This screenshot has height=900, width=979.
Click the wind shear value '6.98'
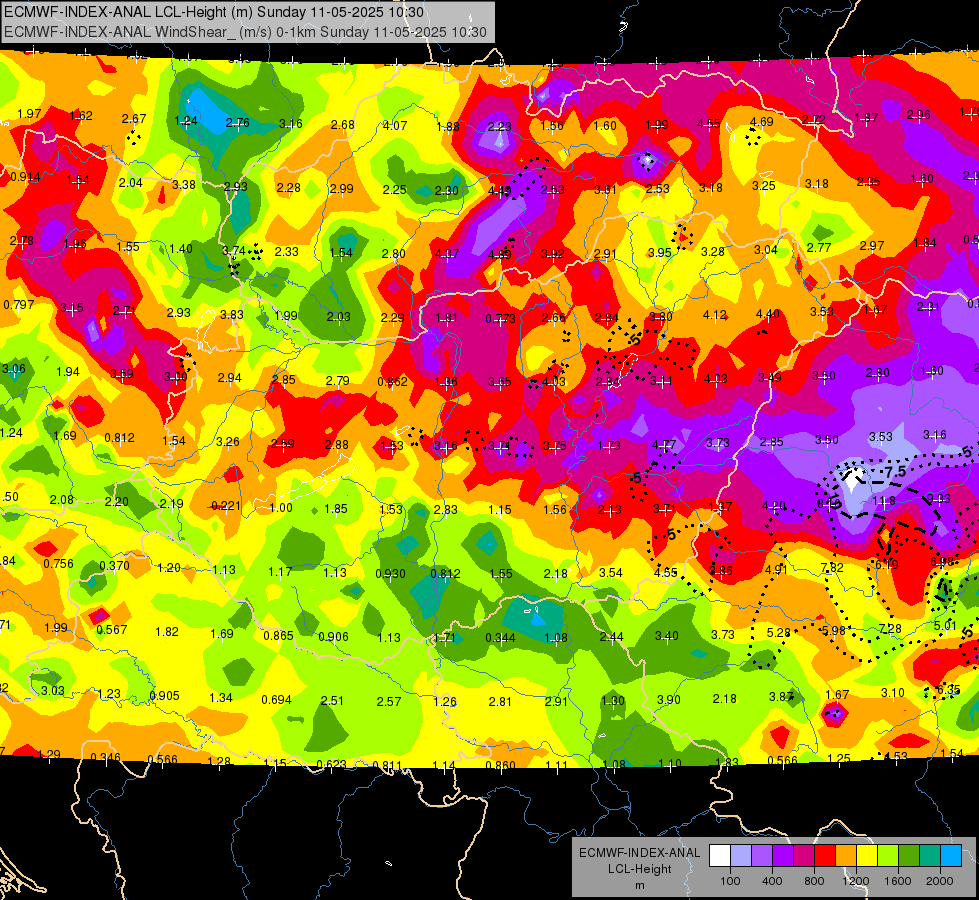pyautogui.click(x=942, y=561)
